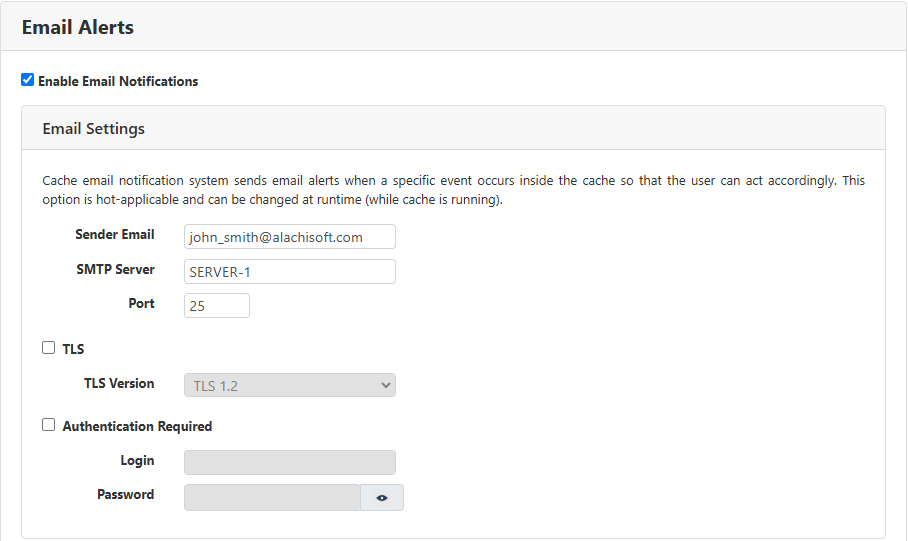Open the TLS Version dropdown
Screen dimensions: 908x541
pos(290,385)
